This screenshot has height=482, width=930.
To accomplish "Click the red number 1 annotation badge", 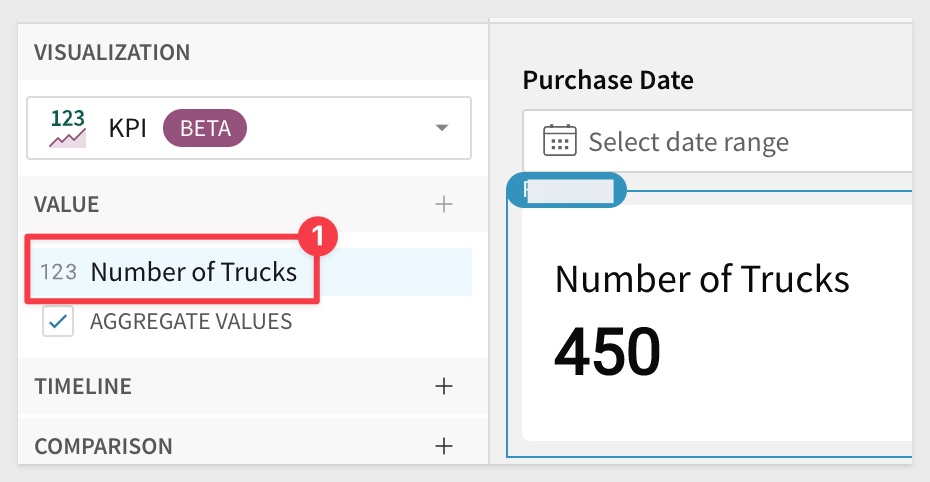I will pyautogui.click(x=317, y=237).
